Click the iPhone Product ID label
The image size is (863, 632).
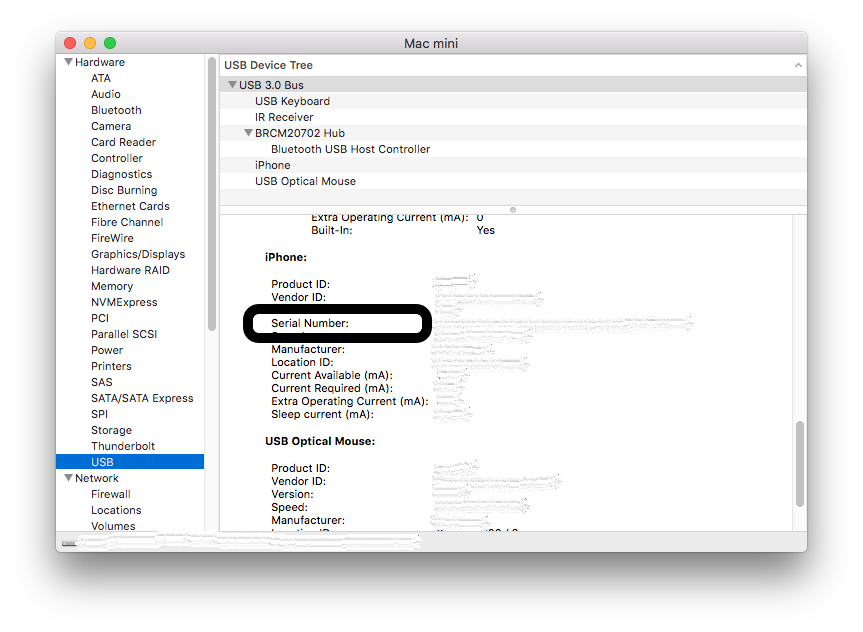[301, 284]
